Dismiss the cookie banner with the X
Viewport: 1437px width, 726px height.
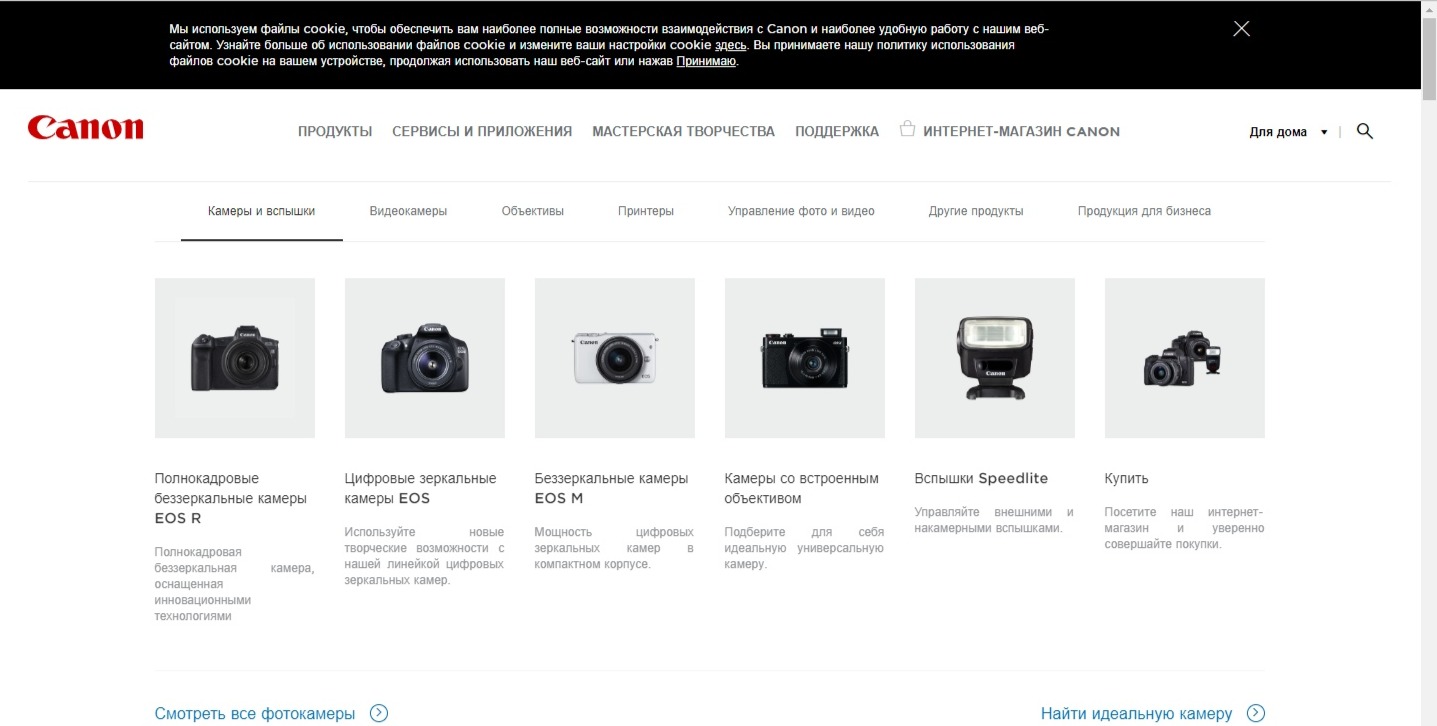coord(1241,29)
